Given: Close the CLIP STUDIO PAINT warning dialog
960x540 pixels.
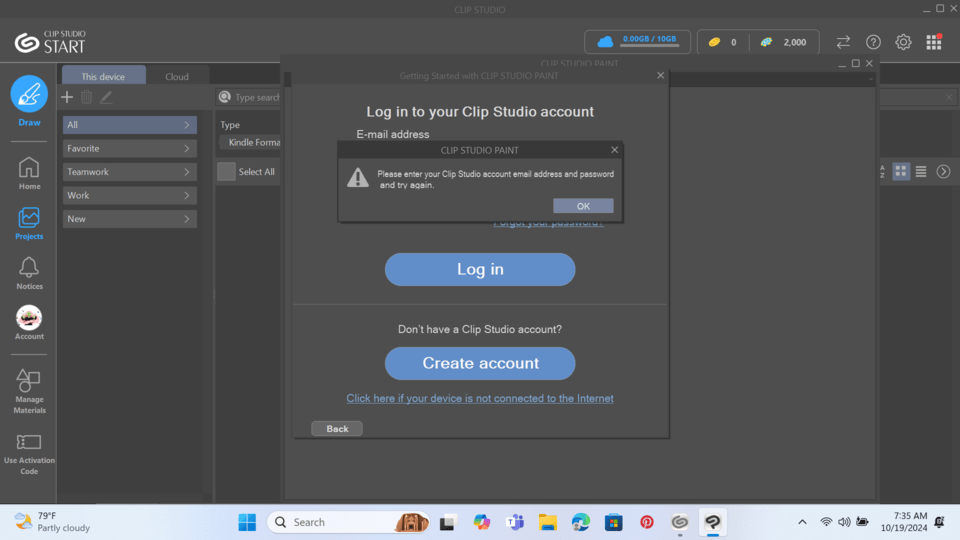Looking at the screenshot, I should tap(615, 150).
